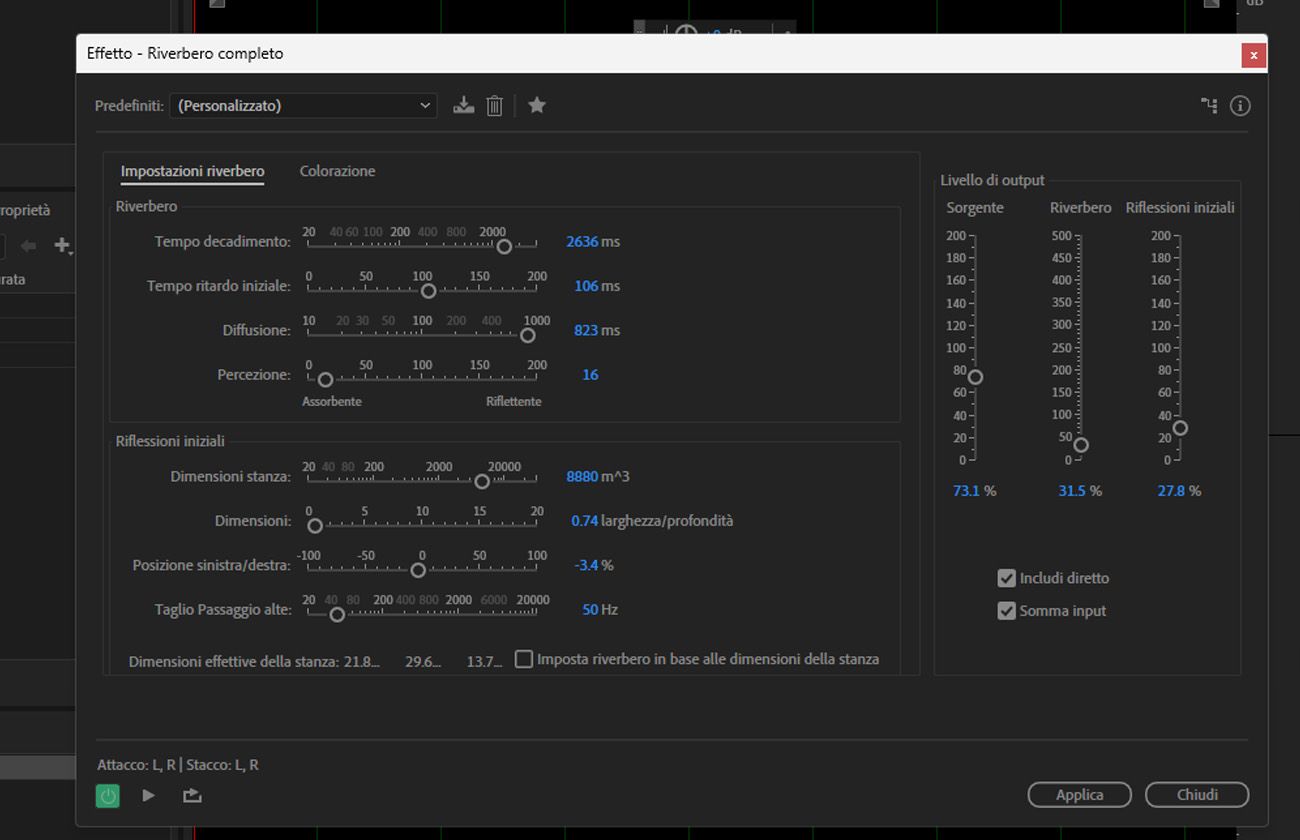Click the plus icon in the background panel
Image resolution: width=1300 pixels, height=840 pixels.
pos(62,245)
